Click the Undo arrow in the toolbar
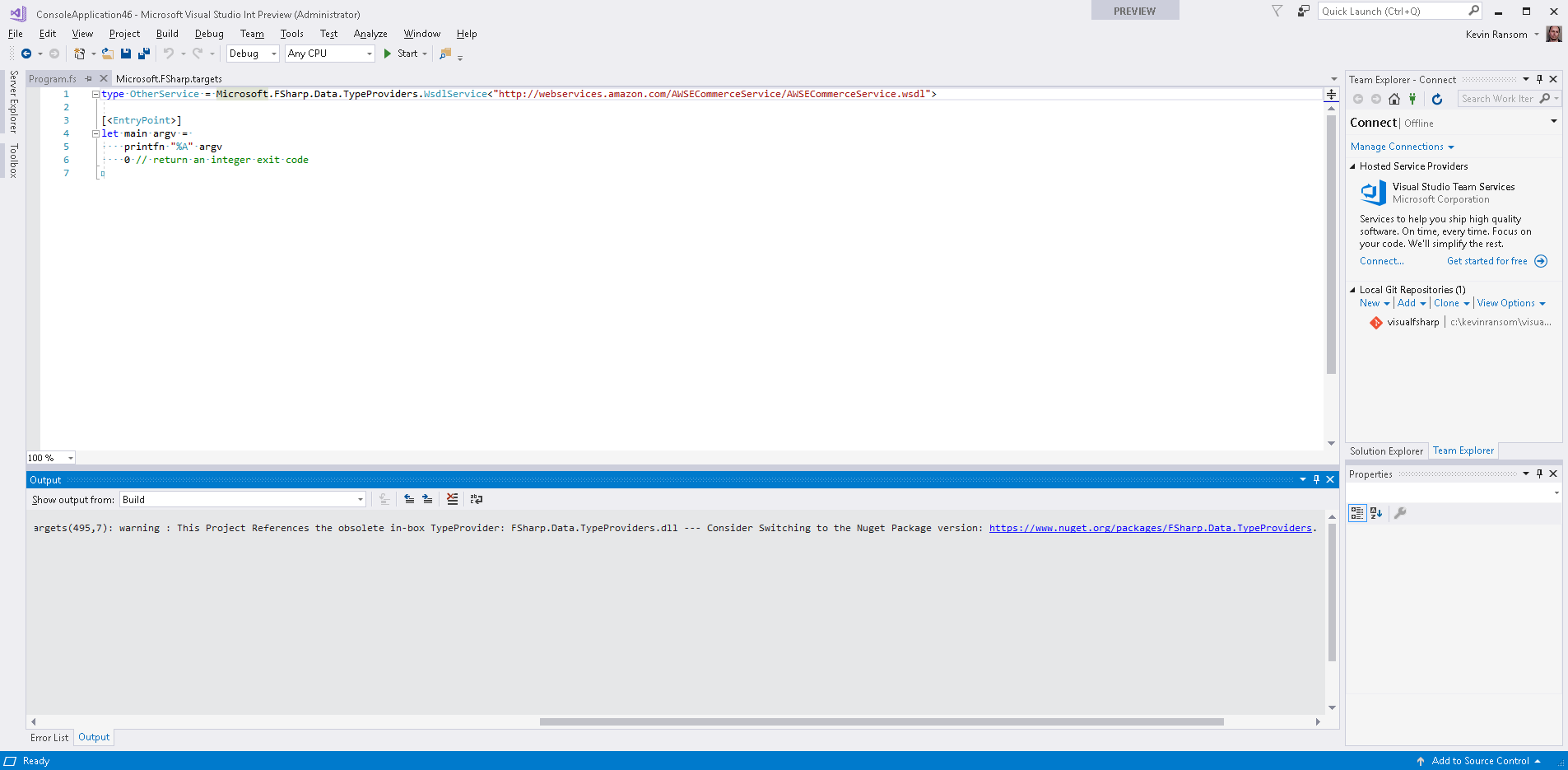This screenshot has height=770, width=1568. pyautogui.click(x=169, y=54)
